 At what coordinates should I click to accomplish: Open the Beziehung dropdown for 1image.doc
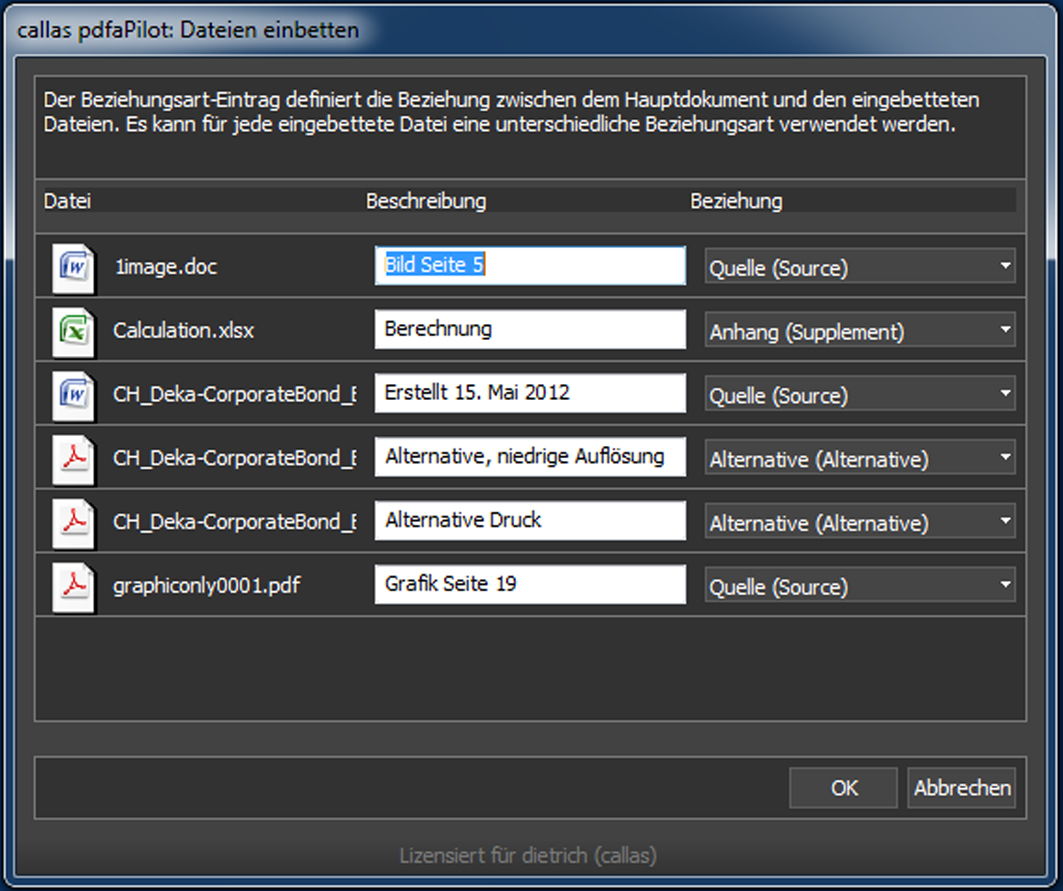[x=859, y=267]
